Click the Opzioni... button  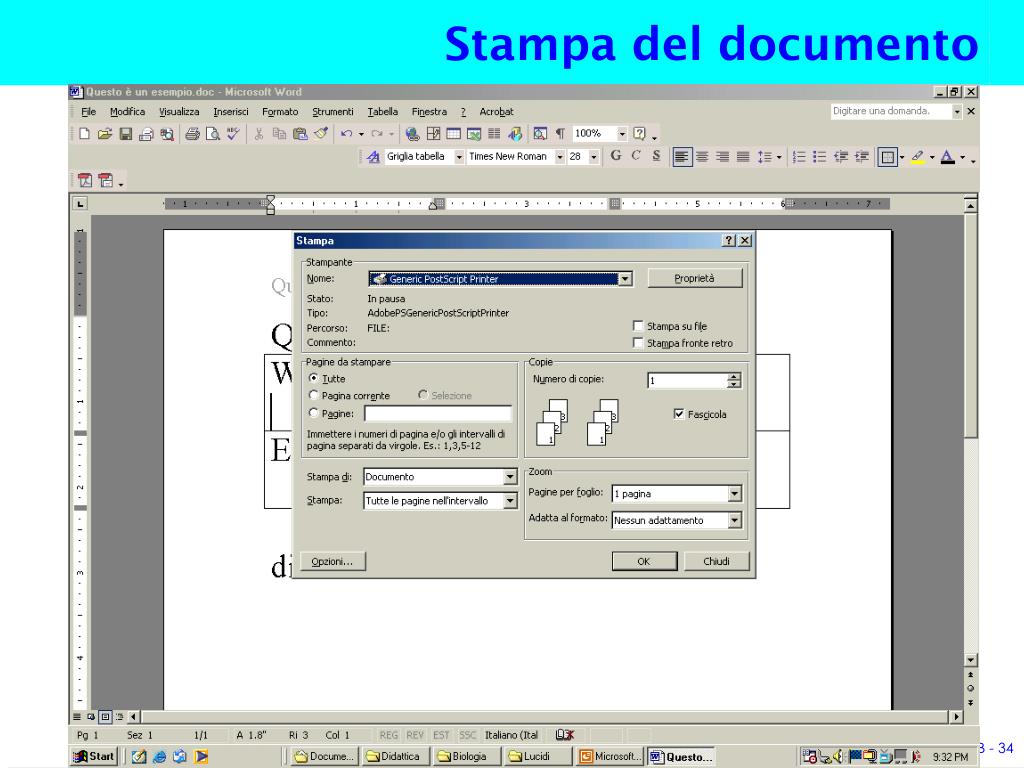332,561
